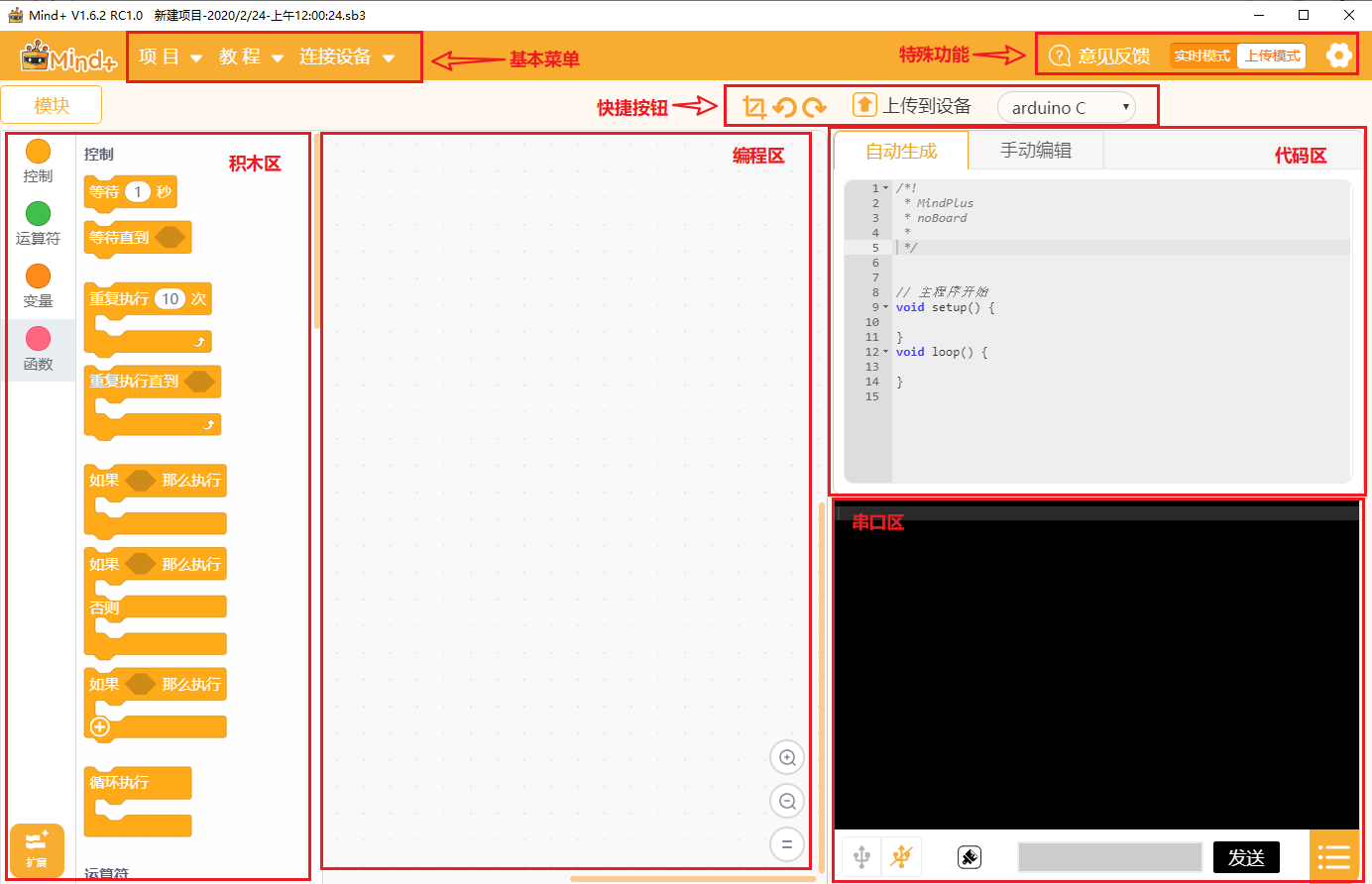Collapse code fold arrow at line 9
Screen dimensions: 1372x884
click(x=886, y=307)
